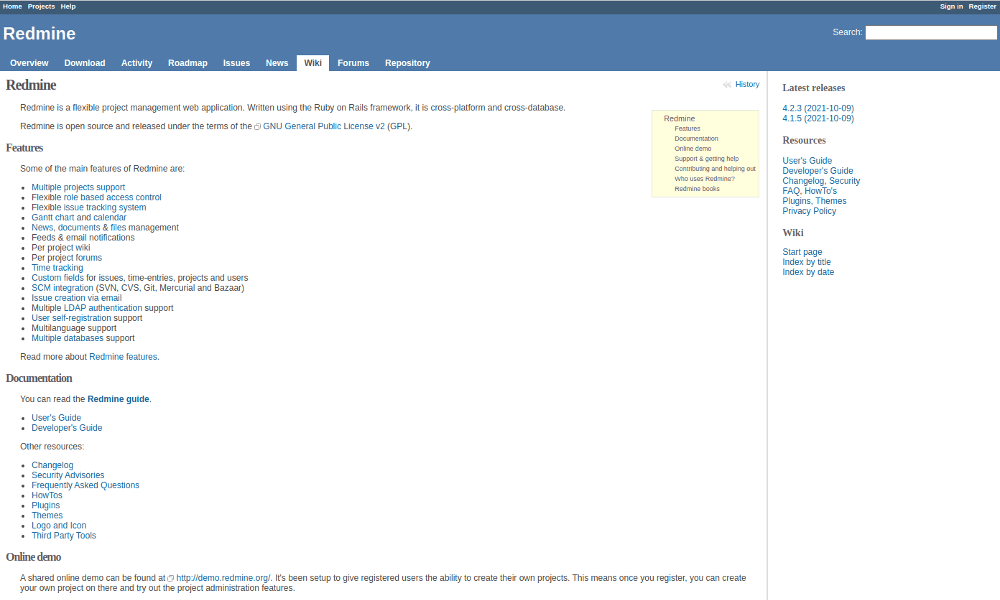The width and height of the screenshot is (1000, 600).
Task: Open the calendar link
Action: click(110, 217)
